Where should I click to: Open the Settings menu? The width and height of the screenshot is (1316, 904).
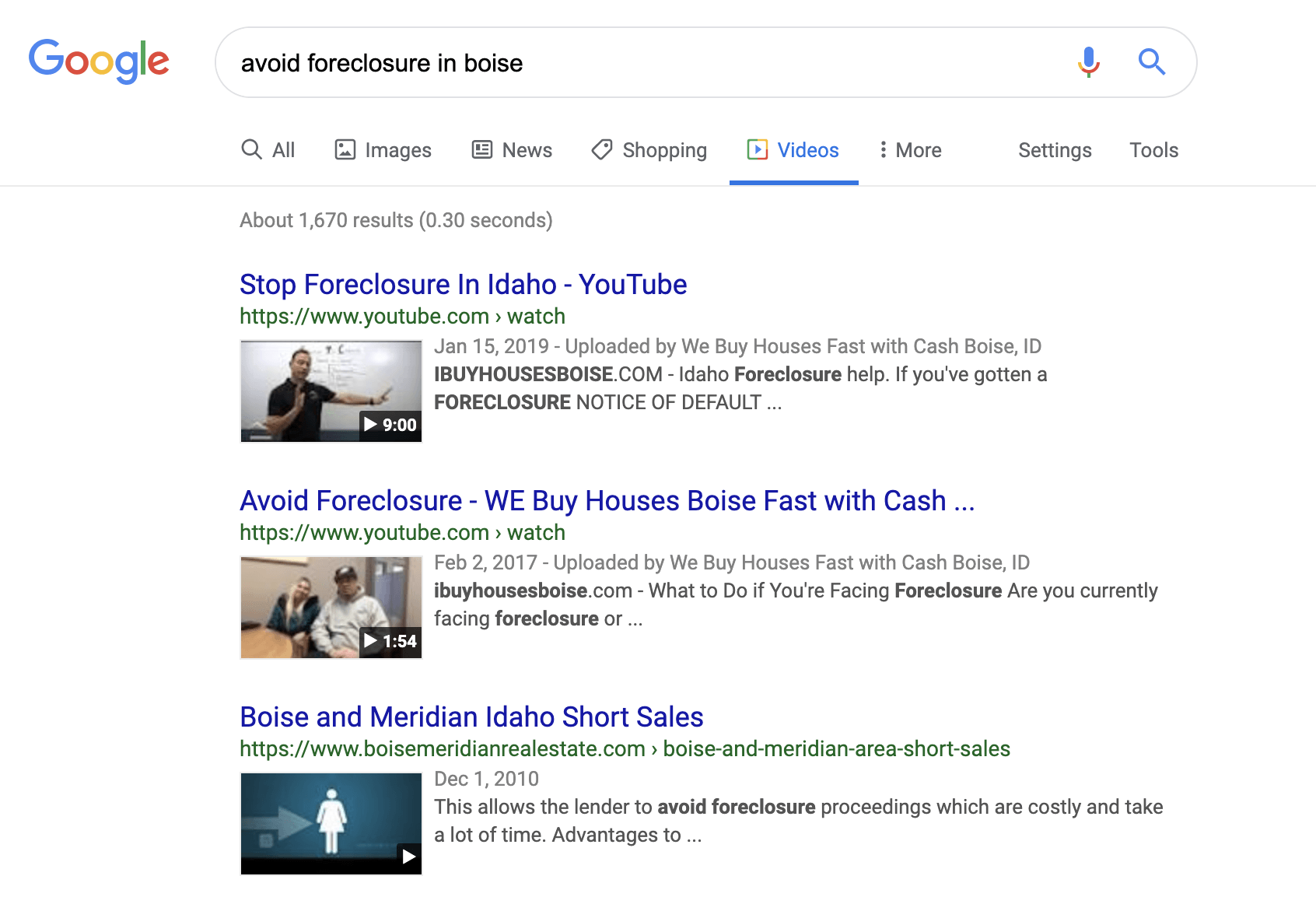pyautogui.click(x=1055, y=150)
